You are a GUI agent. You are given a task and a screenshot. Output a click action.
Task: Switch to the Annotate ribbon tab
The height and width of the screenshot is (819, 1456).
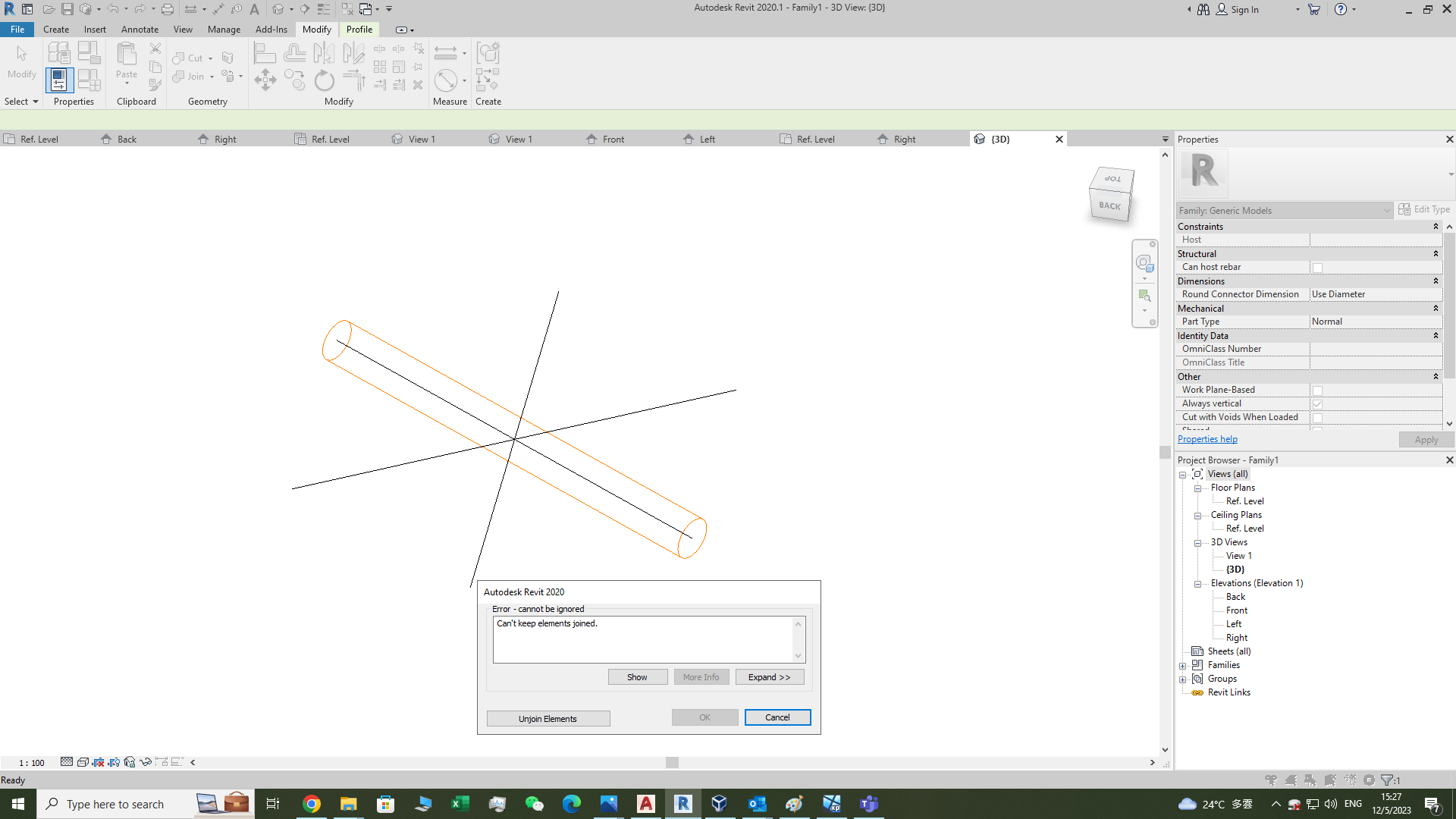[x=140, y=30]
